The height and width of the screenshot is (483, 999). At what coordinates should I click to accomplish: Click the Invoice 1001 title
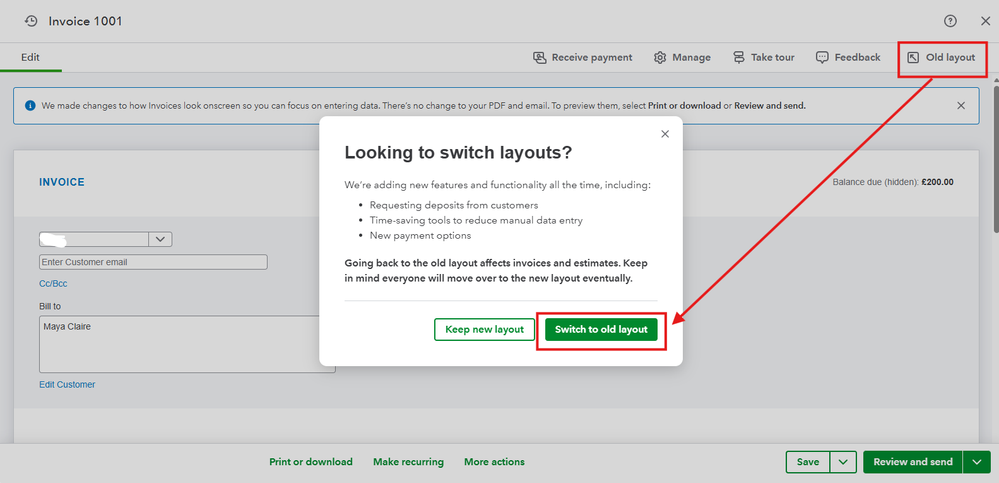85,22
